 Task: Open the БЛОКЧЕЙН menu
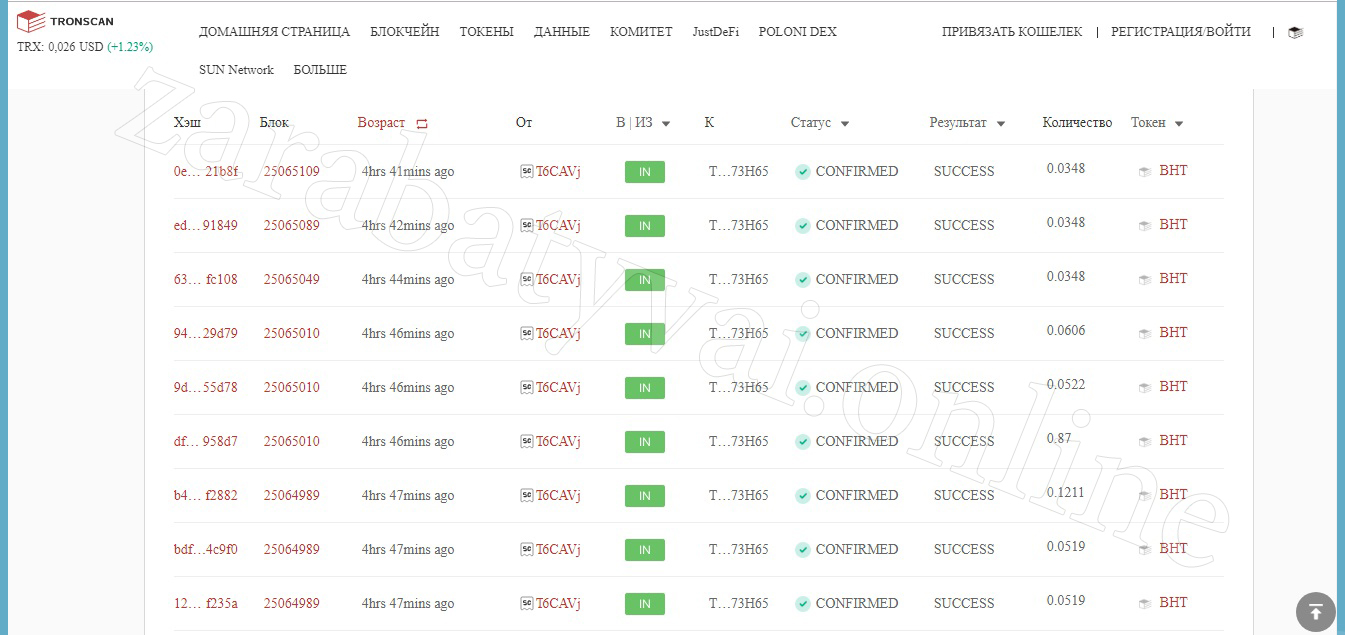pos(404,32)
